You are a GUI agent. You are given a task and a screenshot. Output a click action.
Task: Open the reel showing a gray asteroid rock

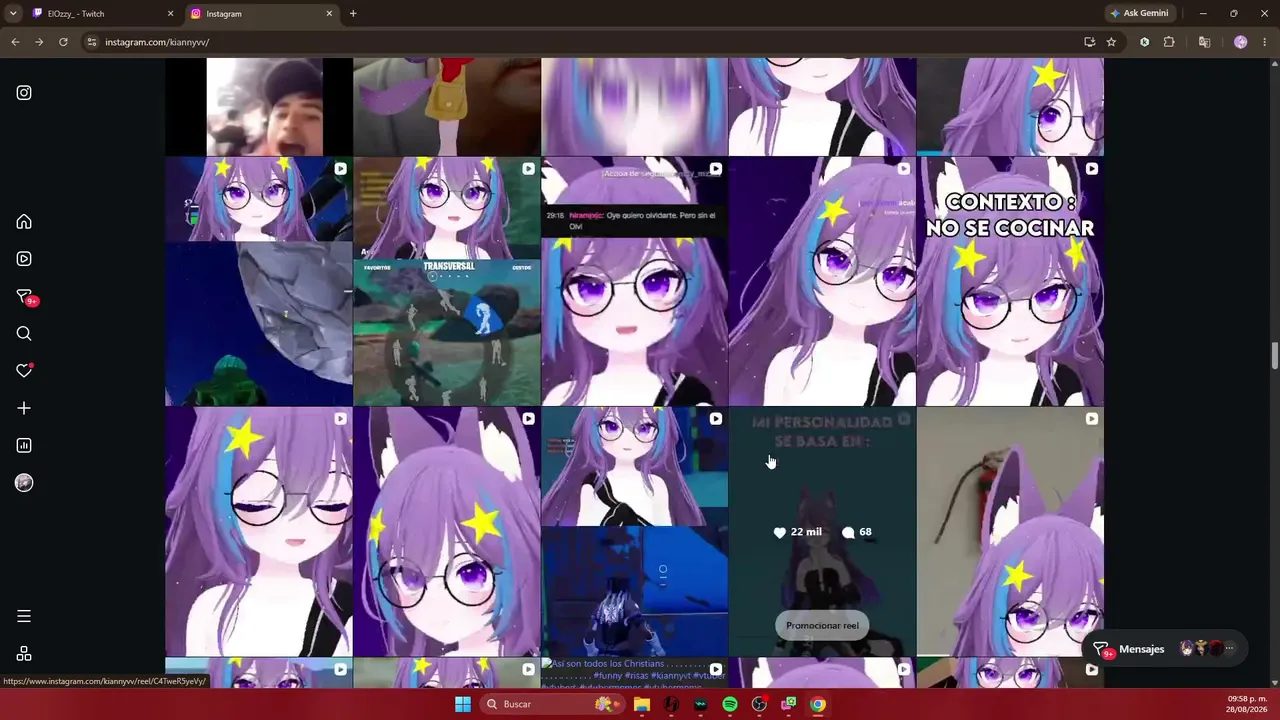[259, 281]
